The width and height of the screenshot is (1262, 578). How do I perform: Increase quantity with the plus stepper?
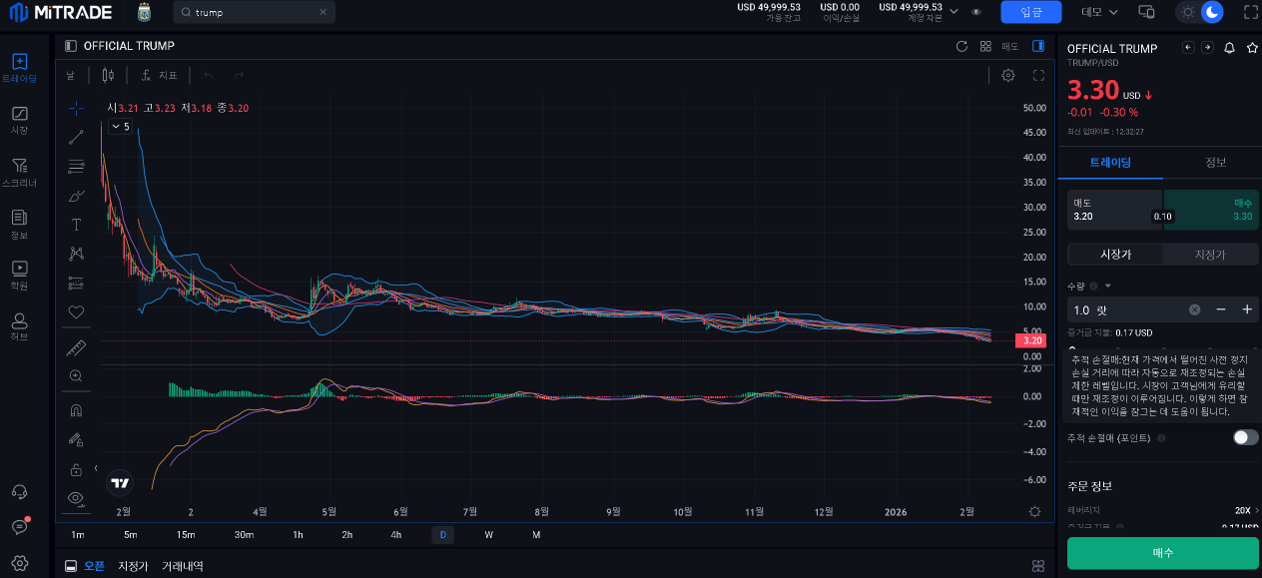point(1247,310)
